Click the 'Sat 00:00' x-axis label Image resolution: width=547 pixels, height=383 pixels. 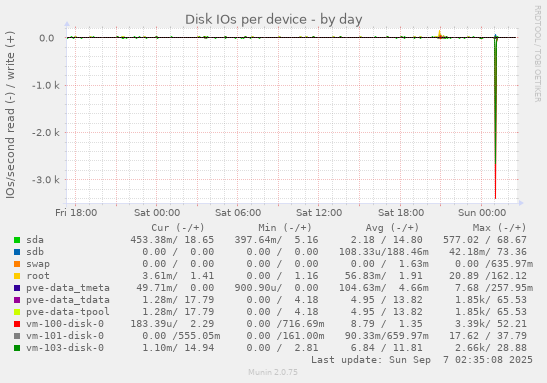tap(157, 213)
